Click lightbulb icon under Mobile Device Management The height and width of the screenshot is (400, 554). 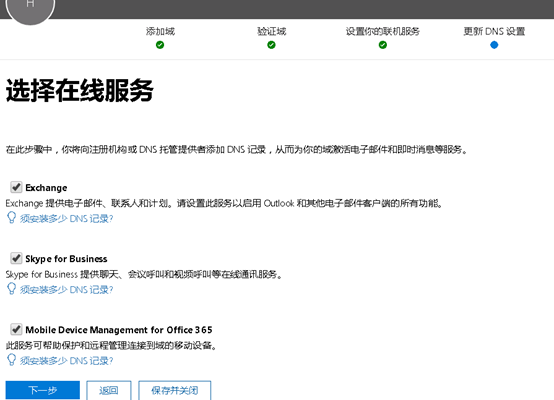coord(11,360)
